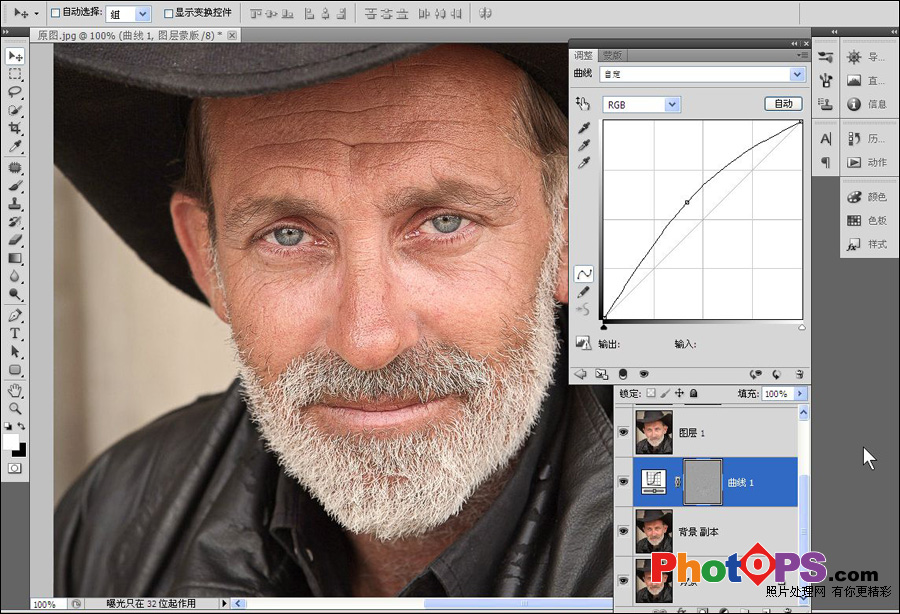Select the Dodge tool
The width and height of the screenshot is (900, 614).
tap(15, 294)
